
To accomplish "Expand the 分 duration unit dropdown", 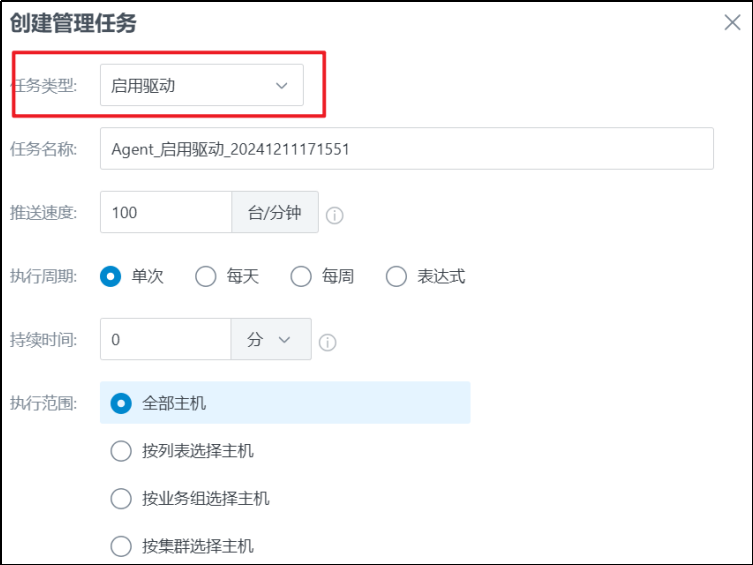I will (271, 340).
